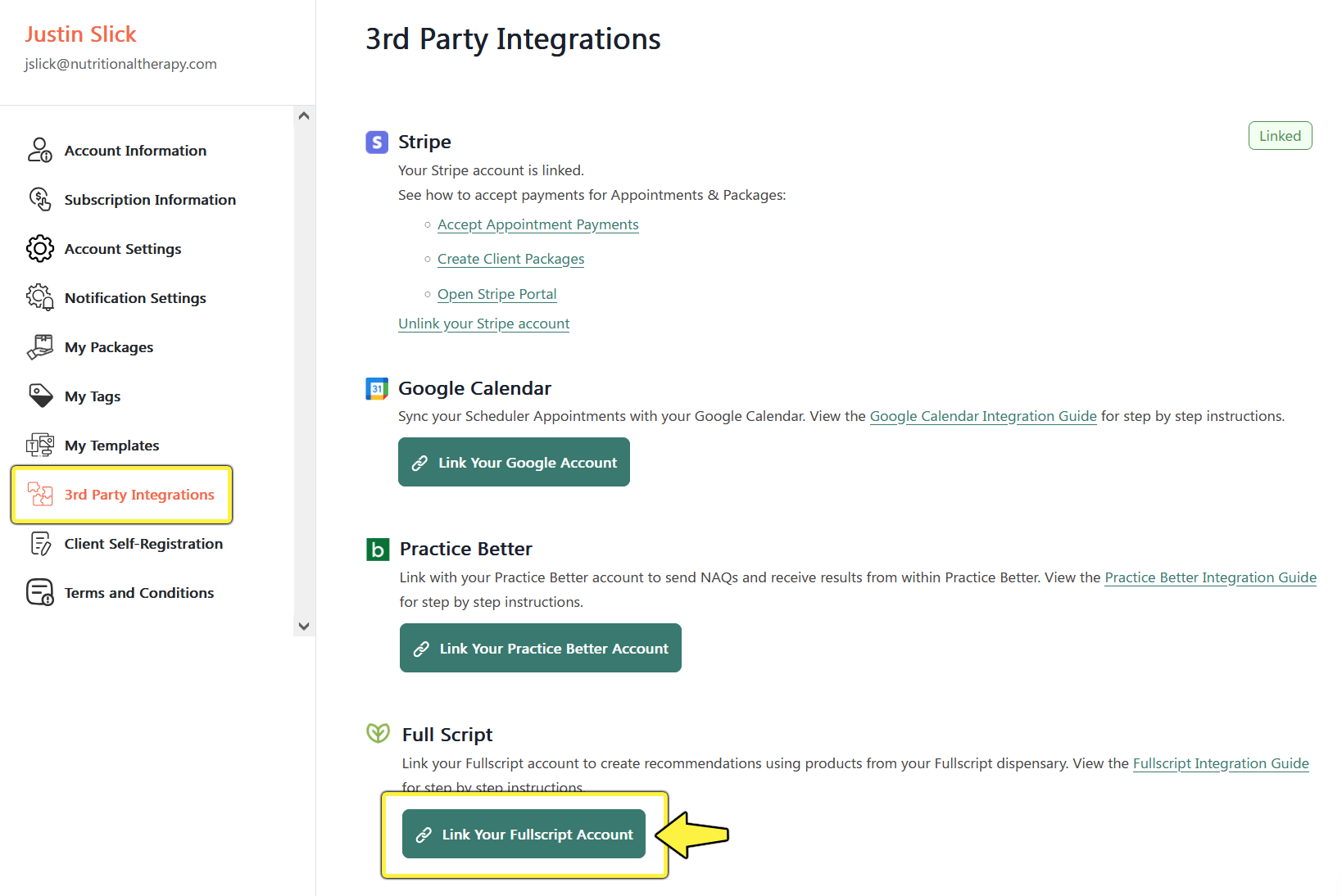The height and width of the screenshot is (896, 1342).
Task: Click chain icon in Google Account button
Action: coord(419,463)
